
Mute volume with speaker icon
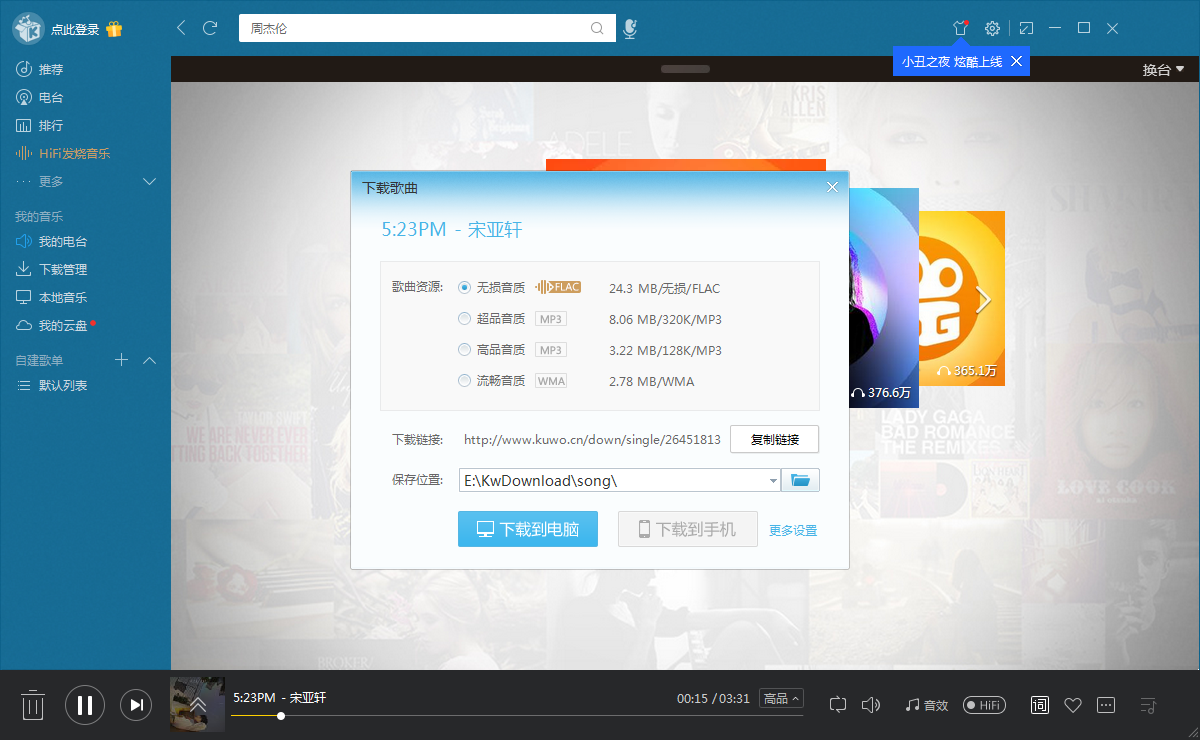tap(871, 705)
